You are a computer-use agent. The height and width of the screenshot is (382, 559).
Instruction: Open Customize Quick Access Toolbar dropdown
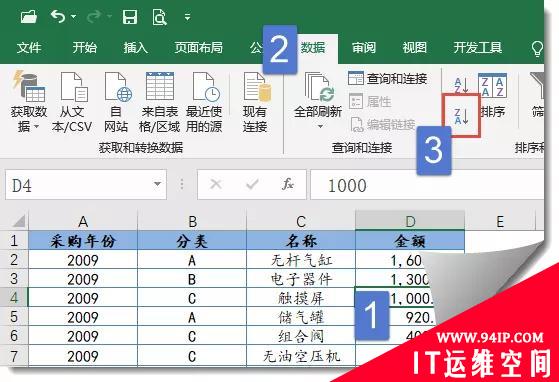point(187,17)
